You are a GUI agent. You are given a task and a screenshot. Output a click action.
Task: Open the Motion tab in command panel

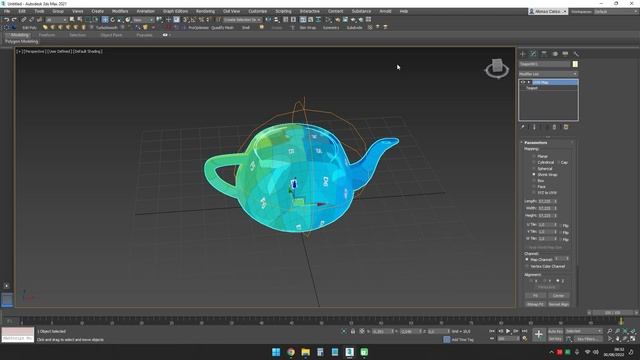click(555, 54)
